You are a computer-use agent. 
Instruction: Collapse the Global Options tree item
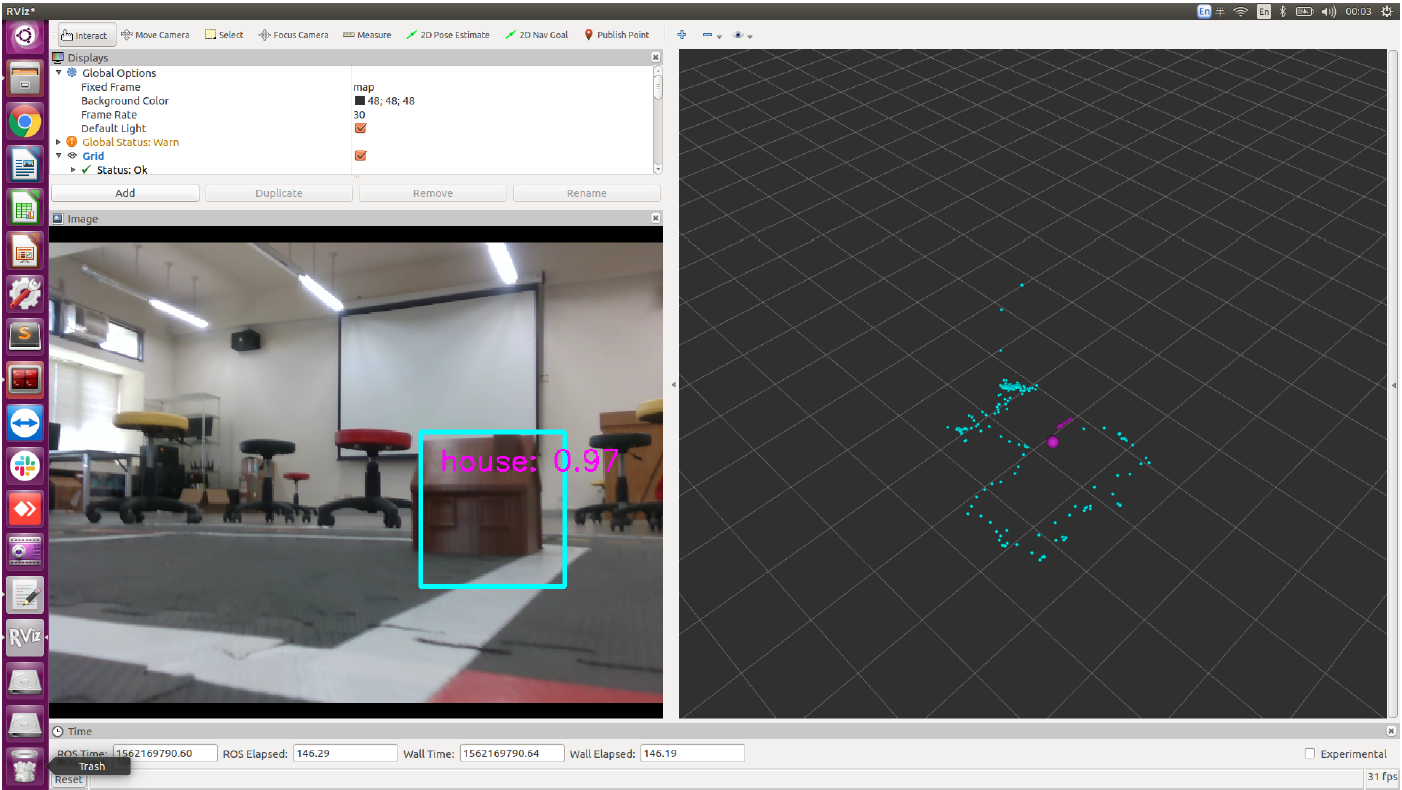[59, 73]
